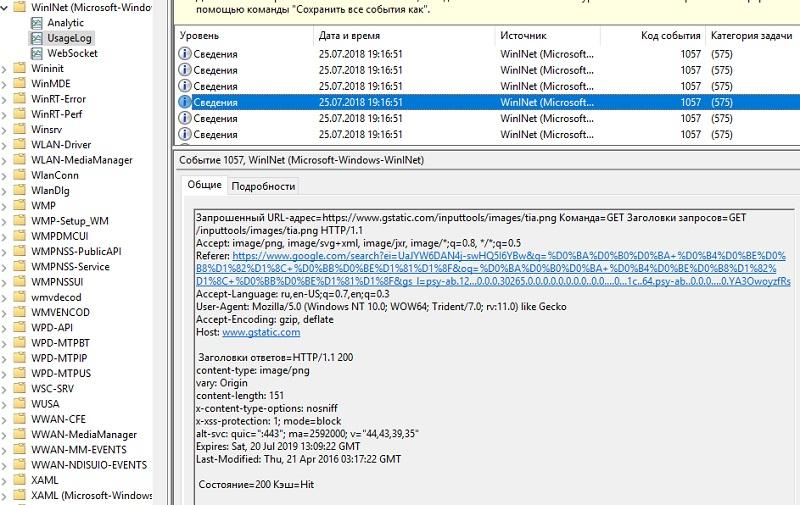This screenshot has width=800, height=505.
Task: Click the Analytic log icon
Action: 37,23
